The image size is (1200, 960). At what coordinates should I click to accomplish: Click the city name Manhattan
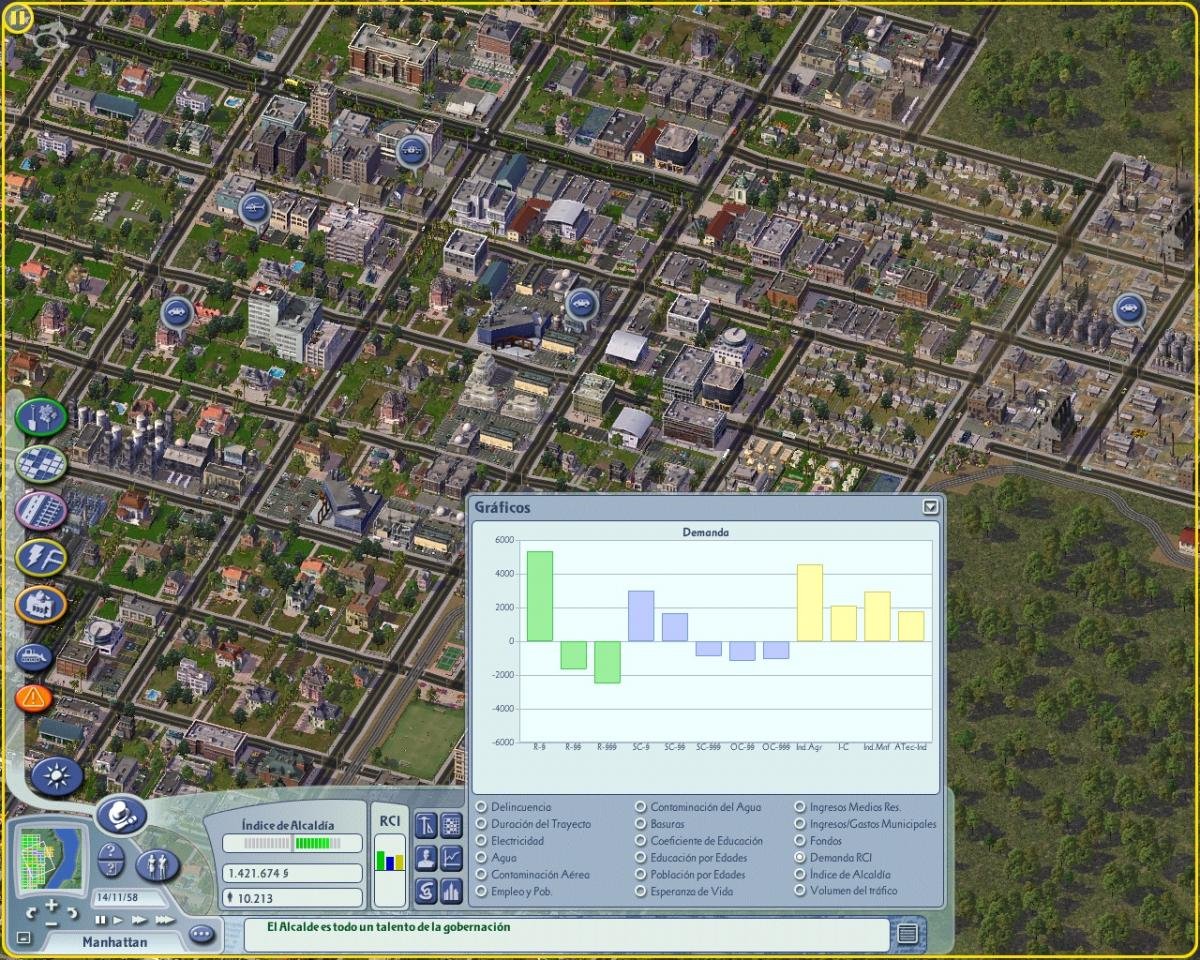[x=115, y=942]
